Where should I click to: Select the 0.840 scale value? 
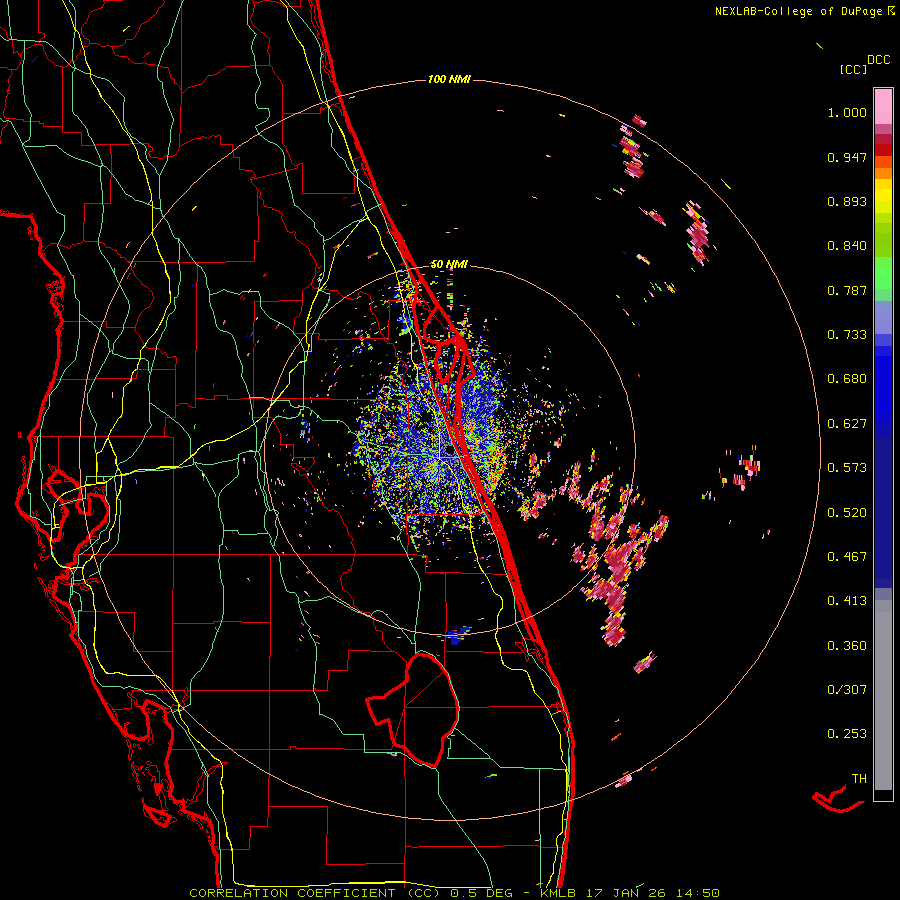tap(847, 246)
